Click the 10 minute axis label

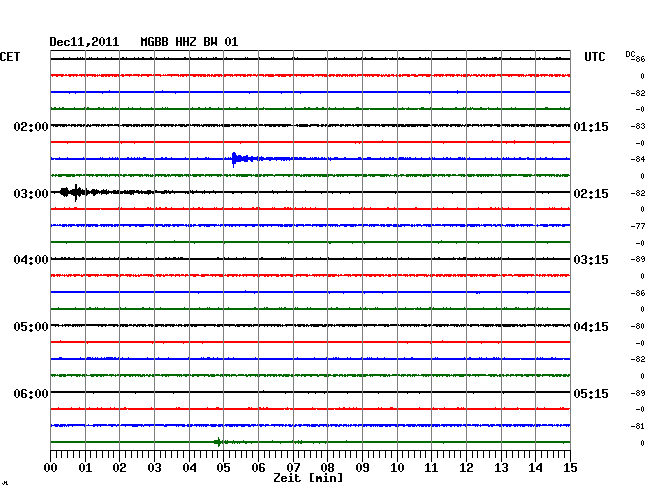(397, 467)
